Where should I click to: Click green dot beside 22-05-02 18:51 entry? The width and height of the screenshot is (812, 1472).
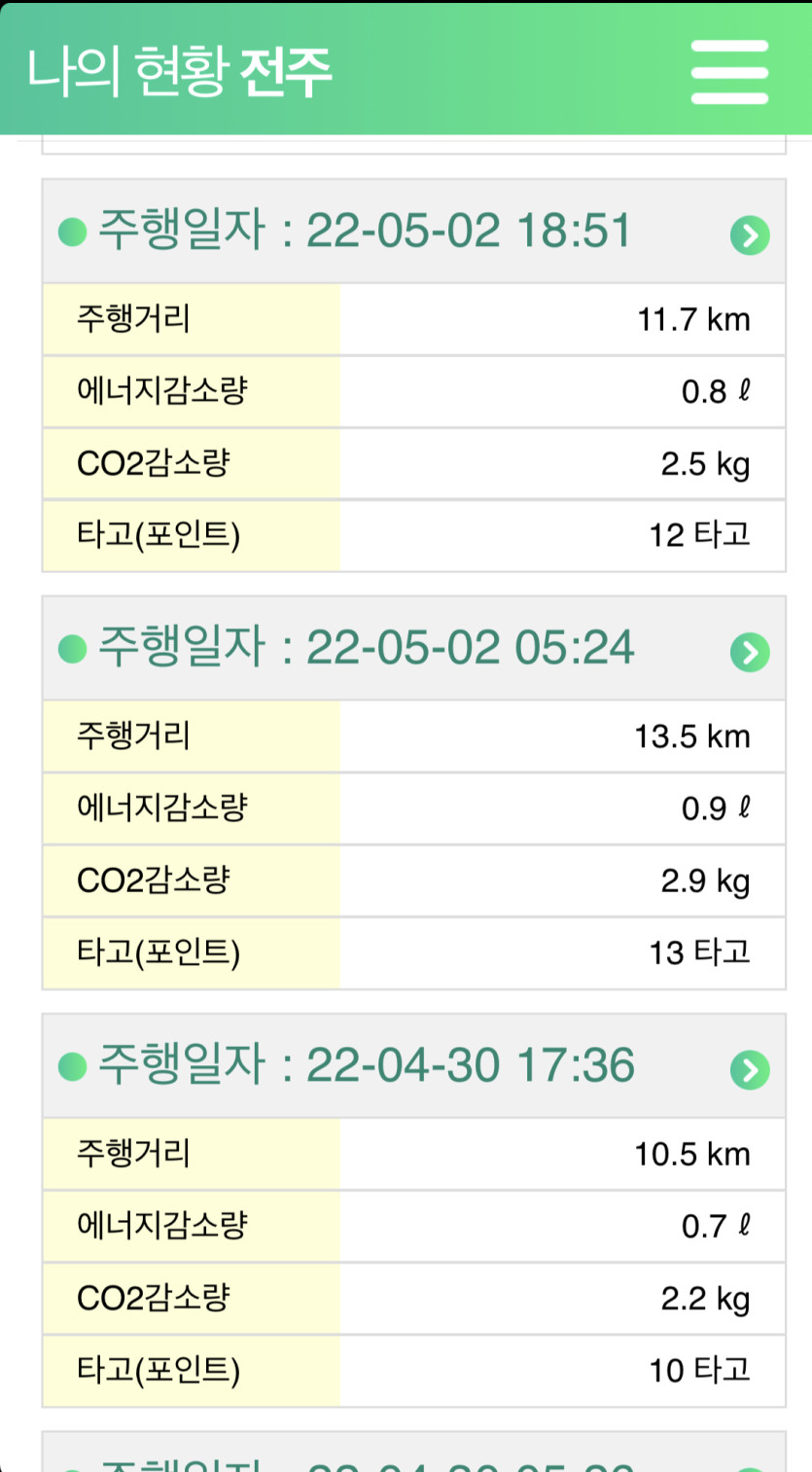click(x=73, y=233)
